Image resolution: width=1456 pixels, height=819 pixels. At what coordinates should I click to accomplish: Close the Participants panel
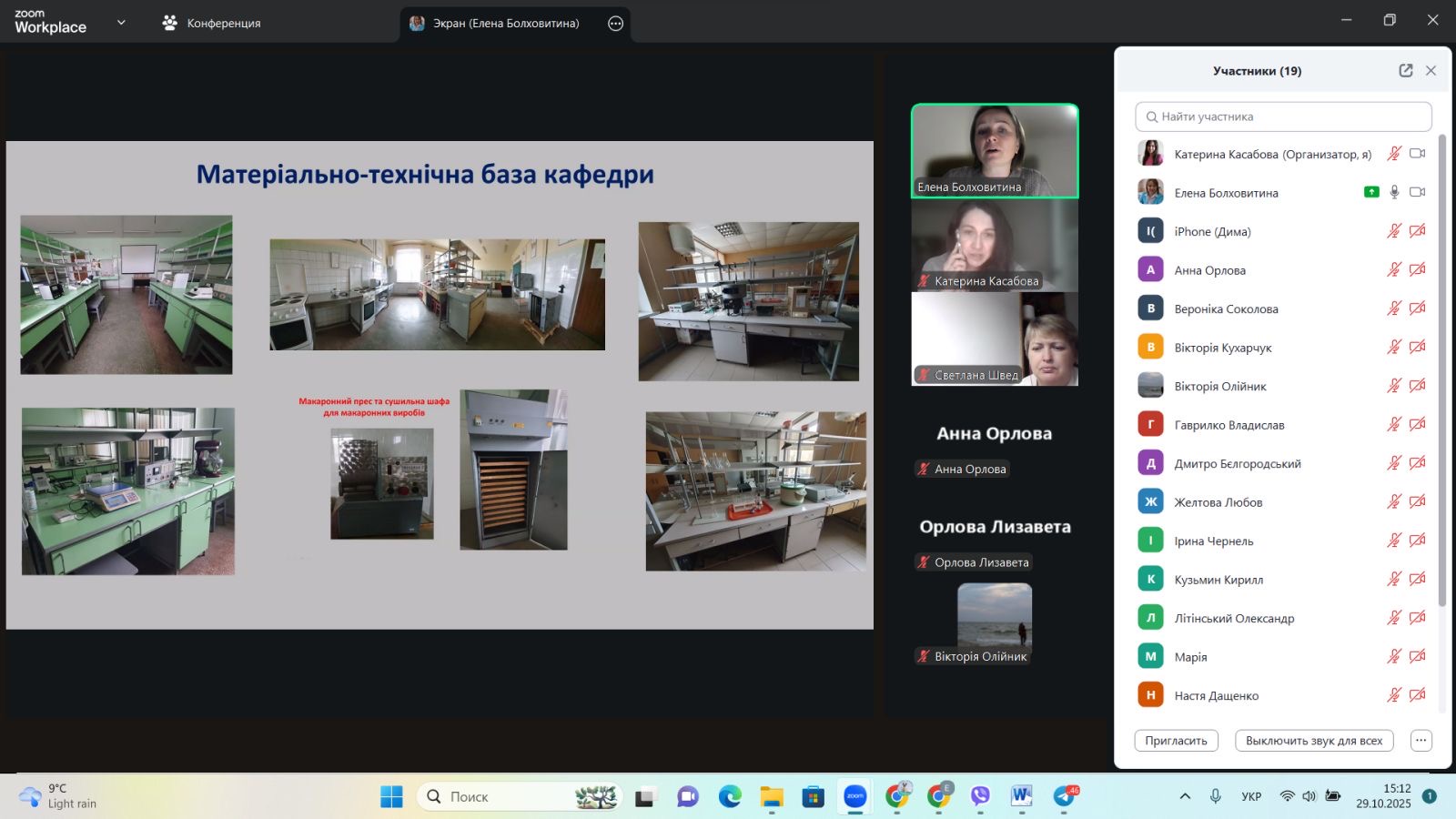[x=1431, y=71]
